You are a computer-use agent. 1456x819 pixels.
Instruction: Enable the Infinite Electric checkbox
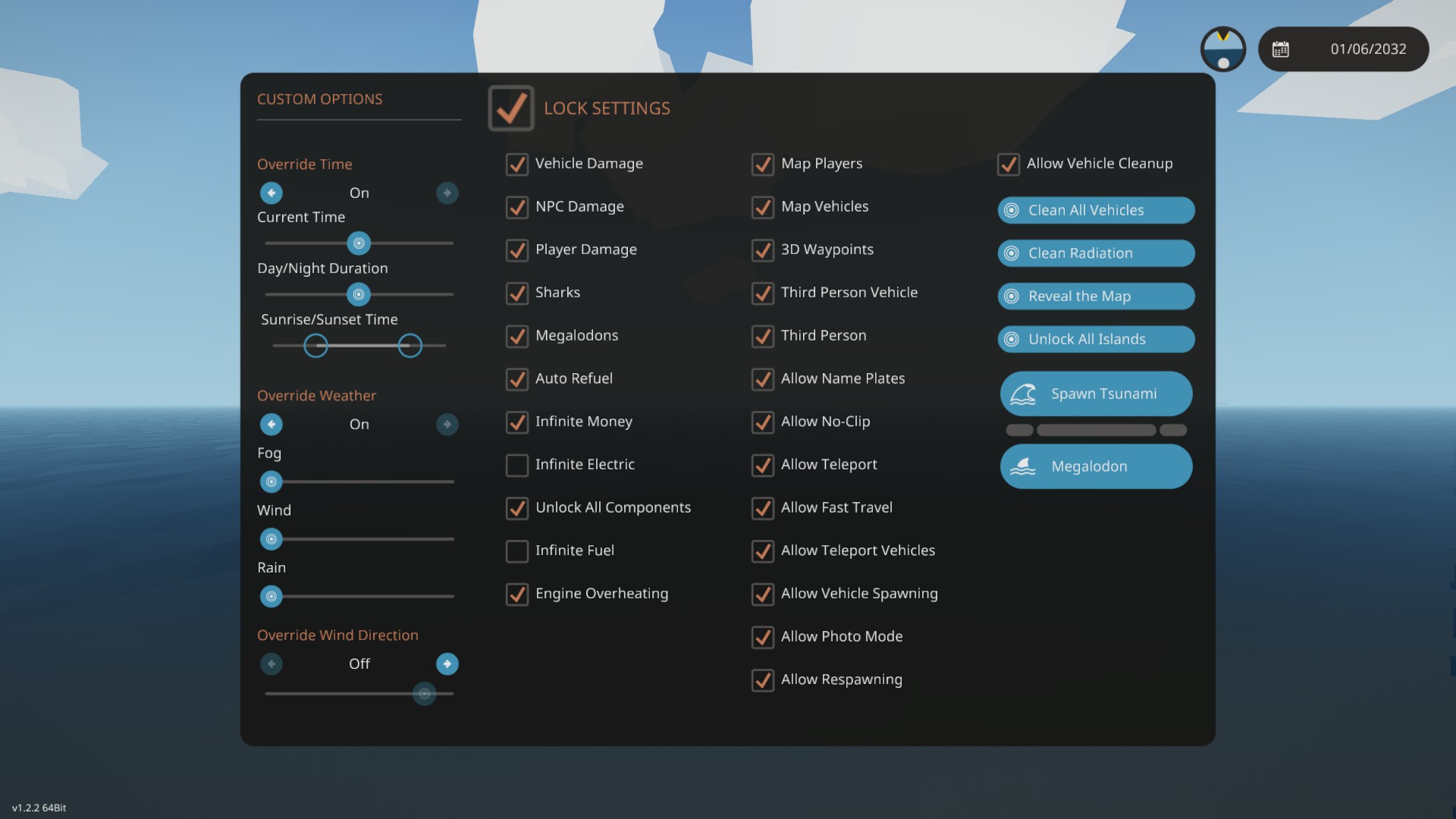coord(517,465)
